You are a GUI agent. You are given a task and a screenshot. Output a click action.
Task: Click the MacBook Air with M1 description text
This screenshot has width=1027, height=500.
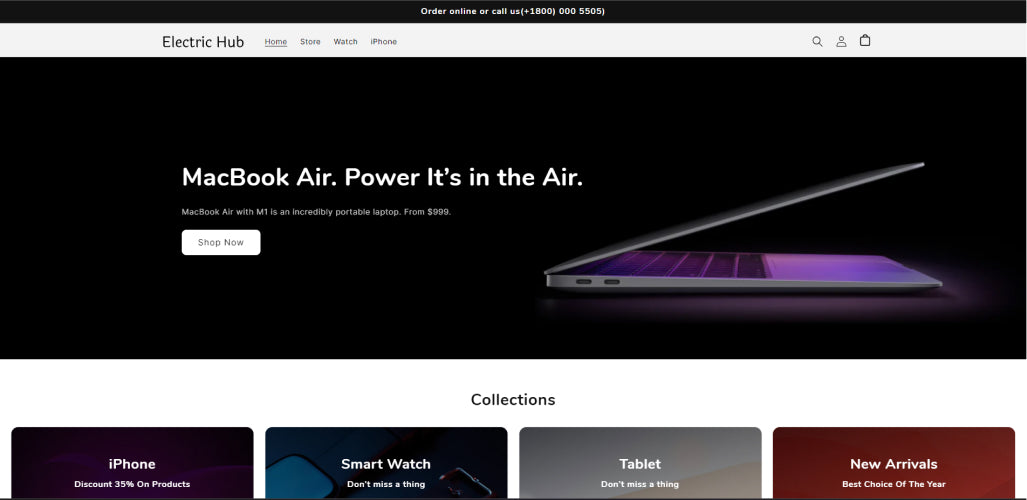316,212
